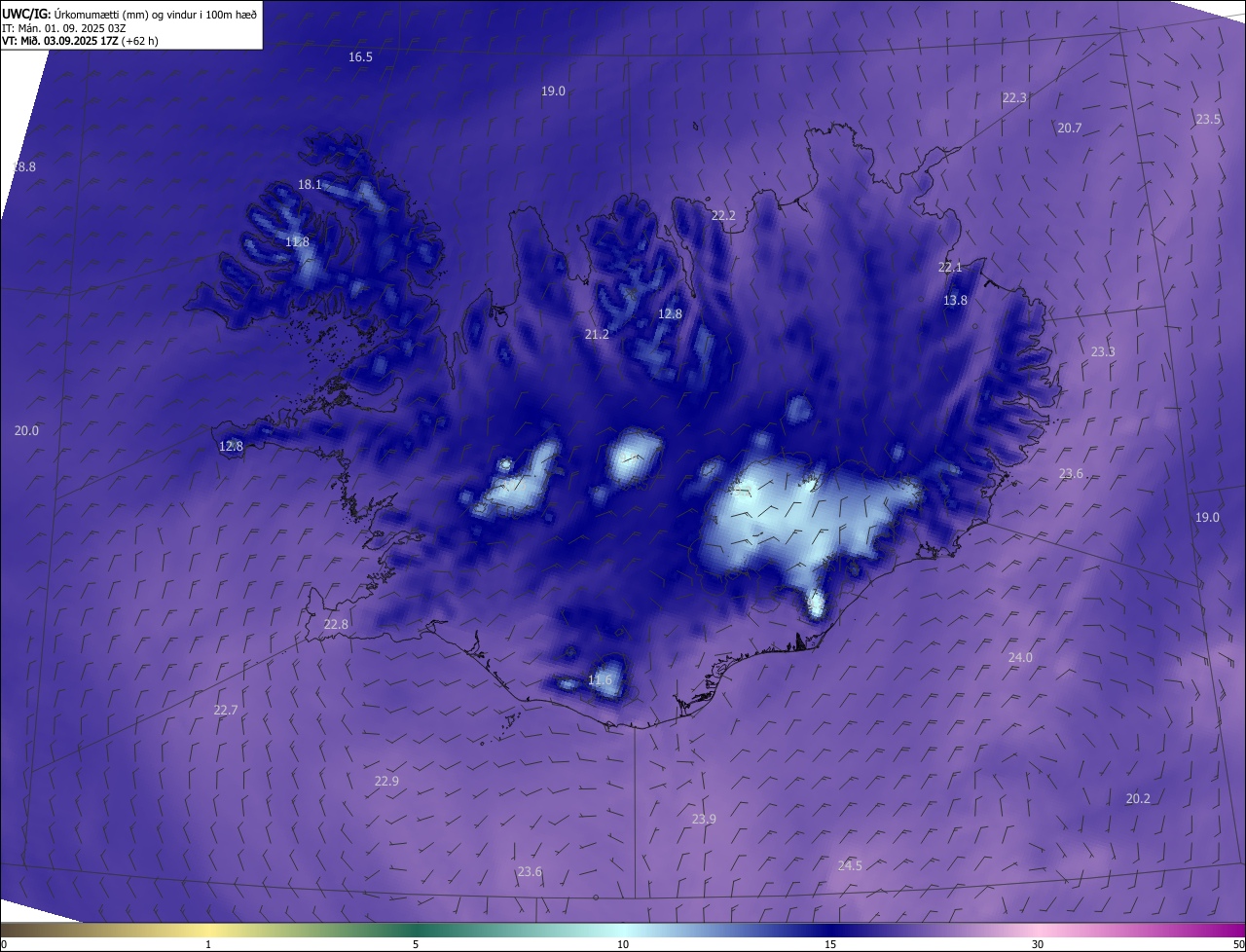The height and width of the screenshot is (952, 1246).
Task: Click the title line 'UWC/IG: Úrkomumætti (mm) og vindur'
Action: (x=129, y=14)
